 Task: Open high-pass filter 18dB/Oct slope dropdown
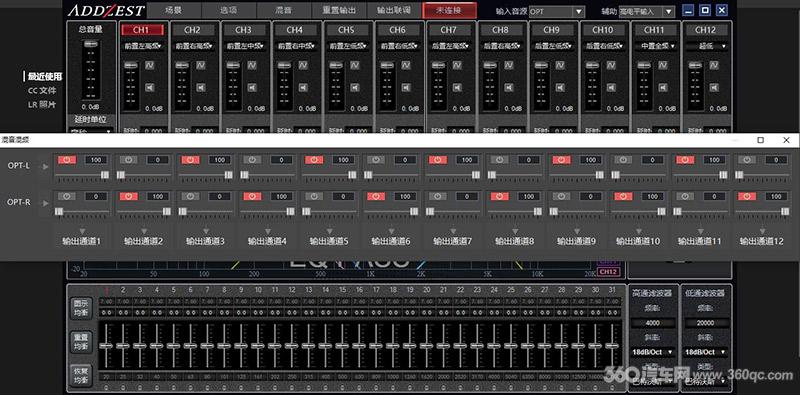[x=653, y=352]
